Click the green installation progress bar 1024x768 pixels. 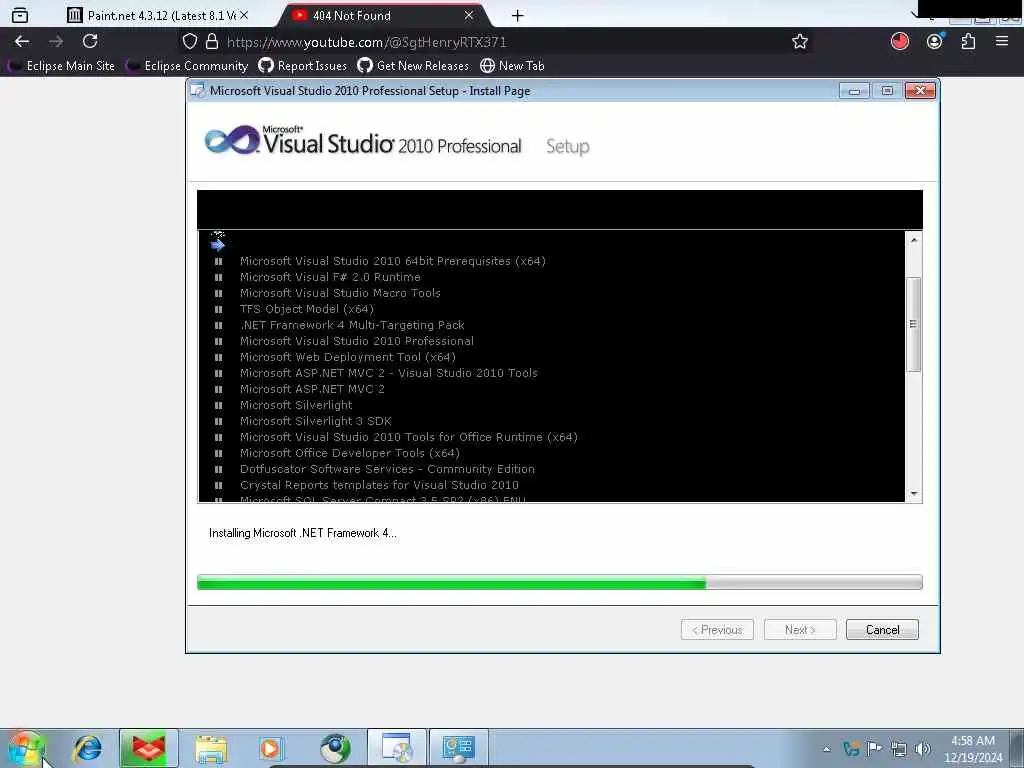[560, 582]
